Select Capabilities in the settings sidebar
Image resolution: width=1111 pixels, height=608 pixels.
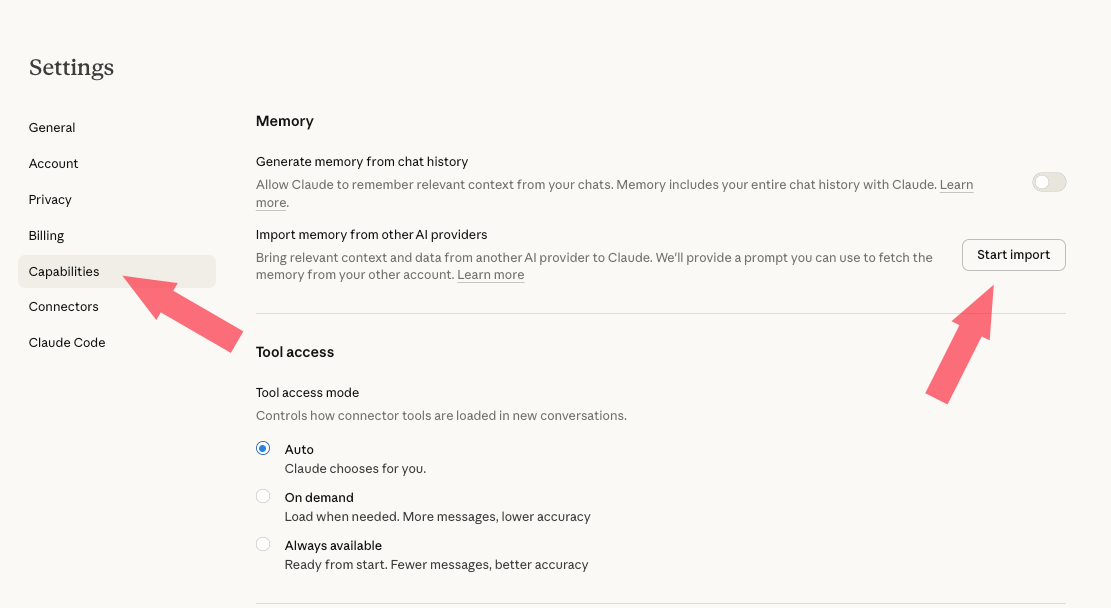pos(64,272)
